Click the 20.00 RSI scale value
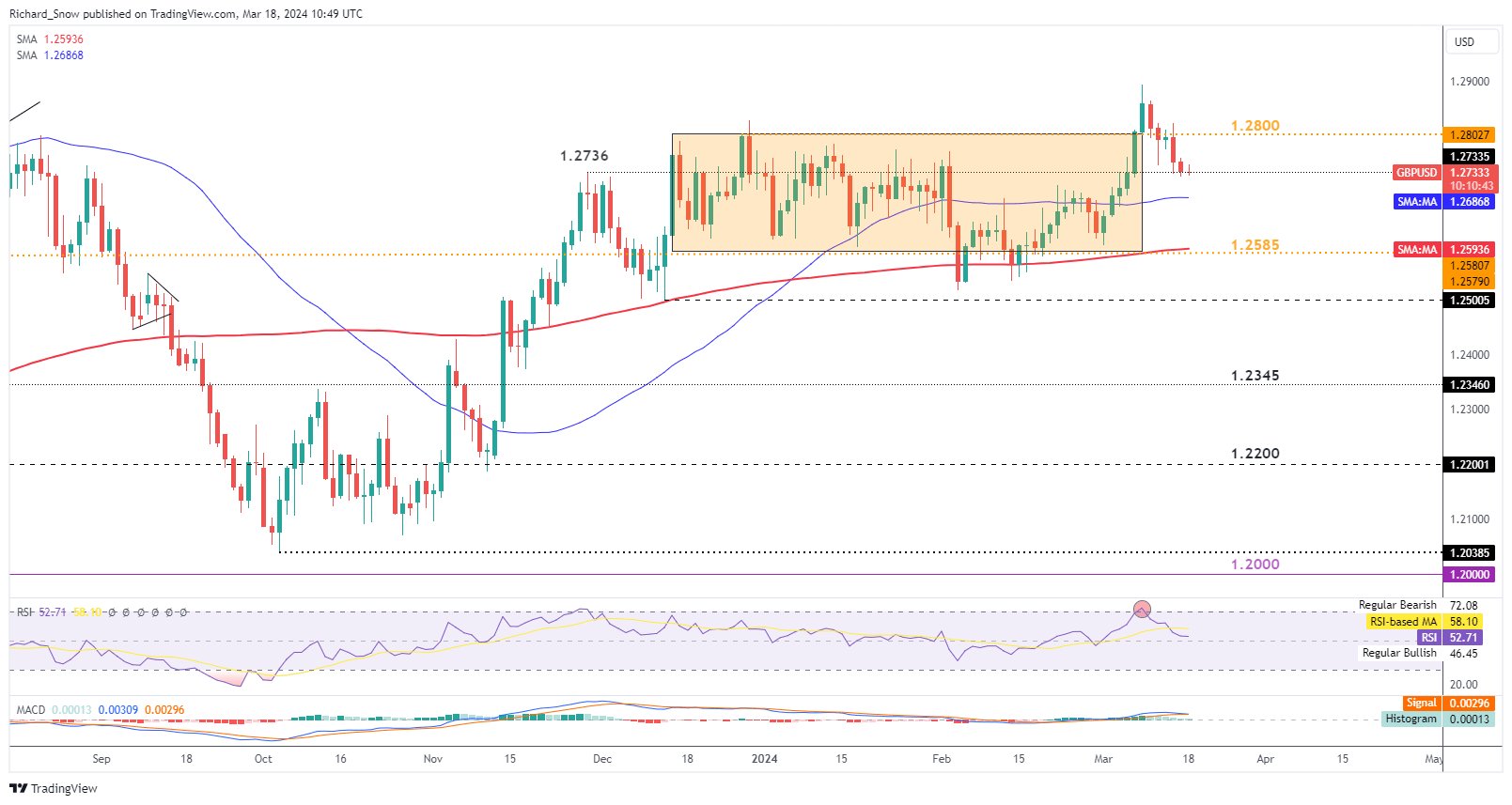Screen dimensions: 1512x805 pos(1464,685)
